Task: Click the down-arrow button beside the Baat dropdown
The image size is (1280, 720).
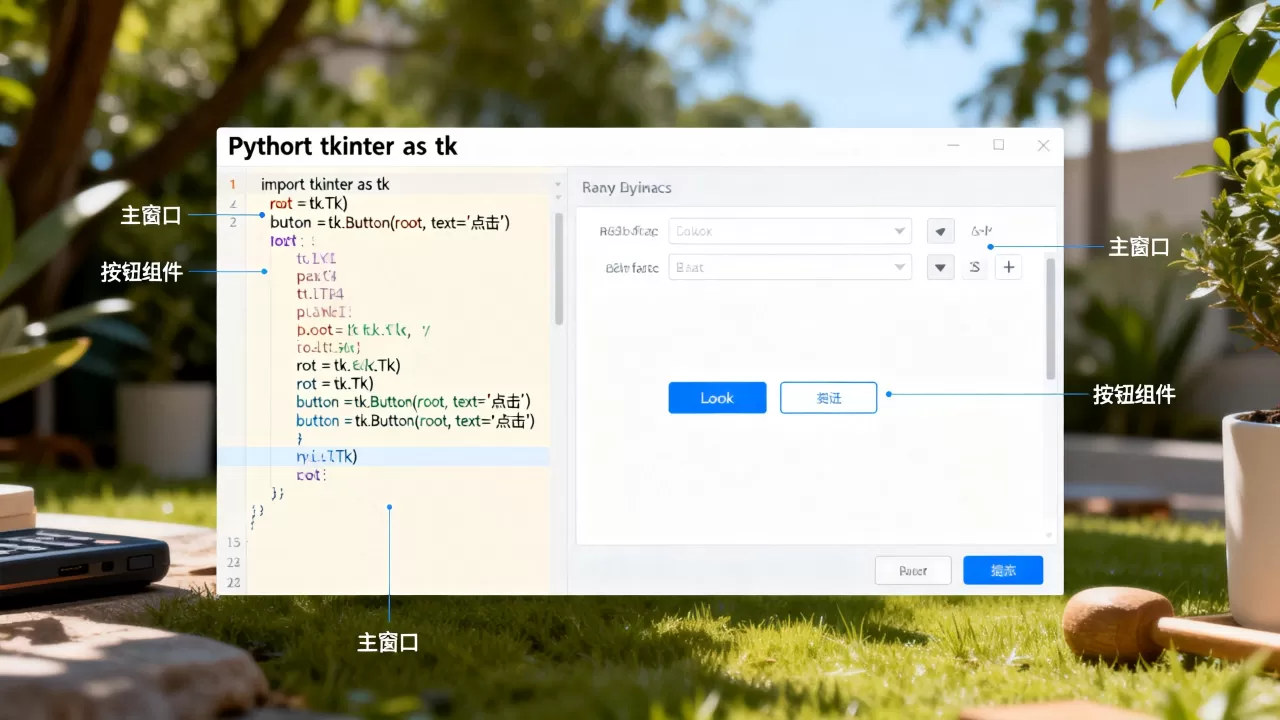Action: pyautogui.click(x=940, y=267)
